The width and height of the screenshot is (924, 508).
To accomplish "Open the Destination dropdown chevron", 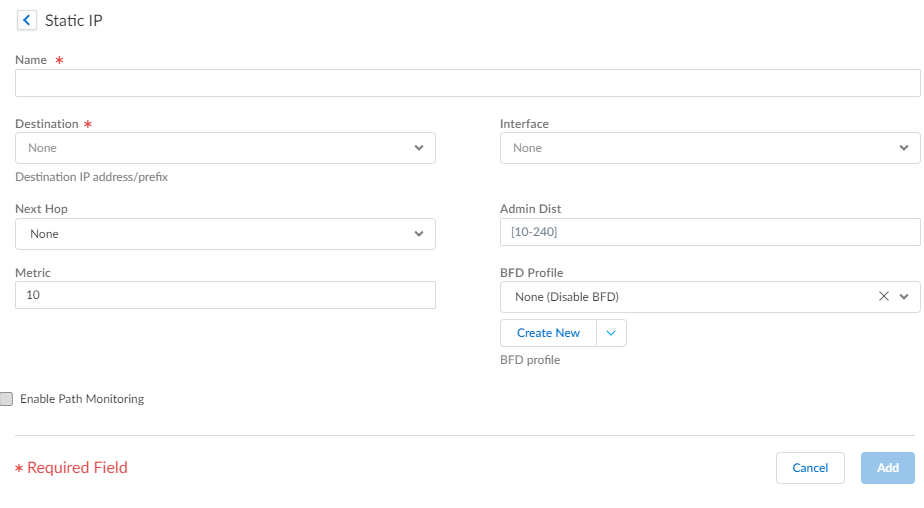I will coord(419,148).
